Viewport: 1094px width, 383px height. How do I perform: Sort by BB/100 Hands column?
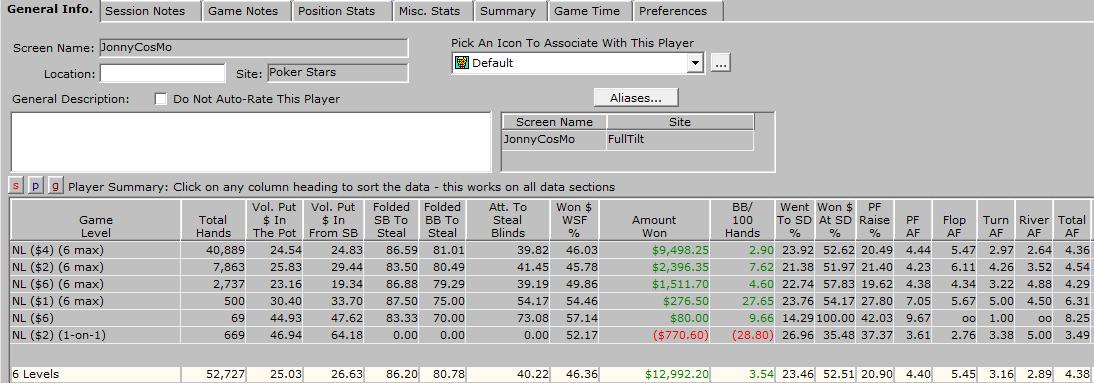(742, 220)
